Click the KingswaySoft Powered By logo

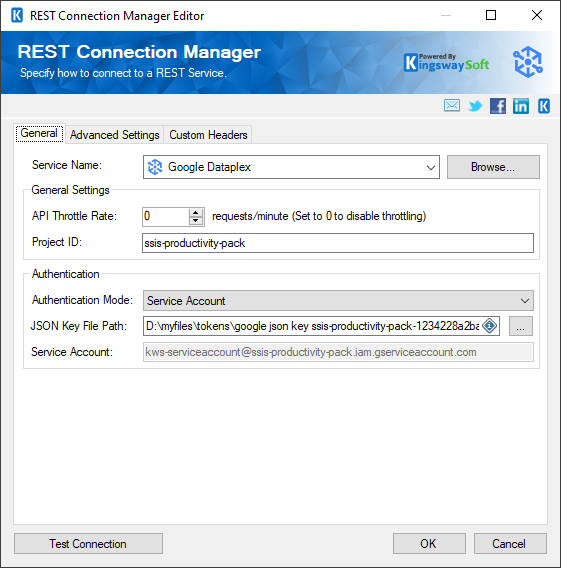447,63
